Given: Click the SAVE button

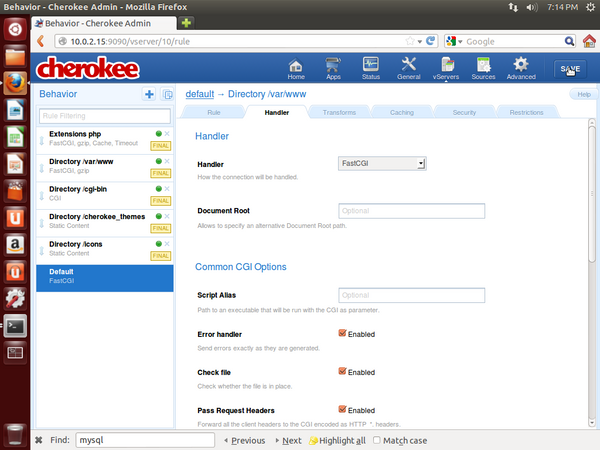Looking at the screenshot, I should click(x=570, y=69).
